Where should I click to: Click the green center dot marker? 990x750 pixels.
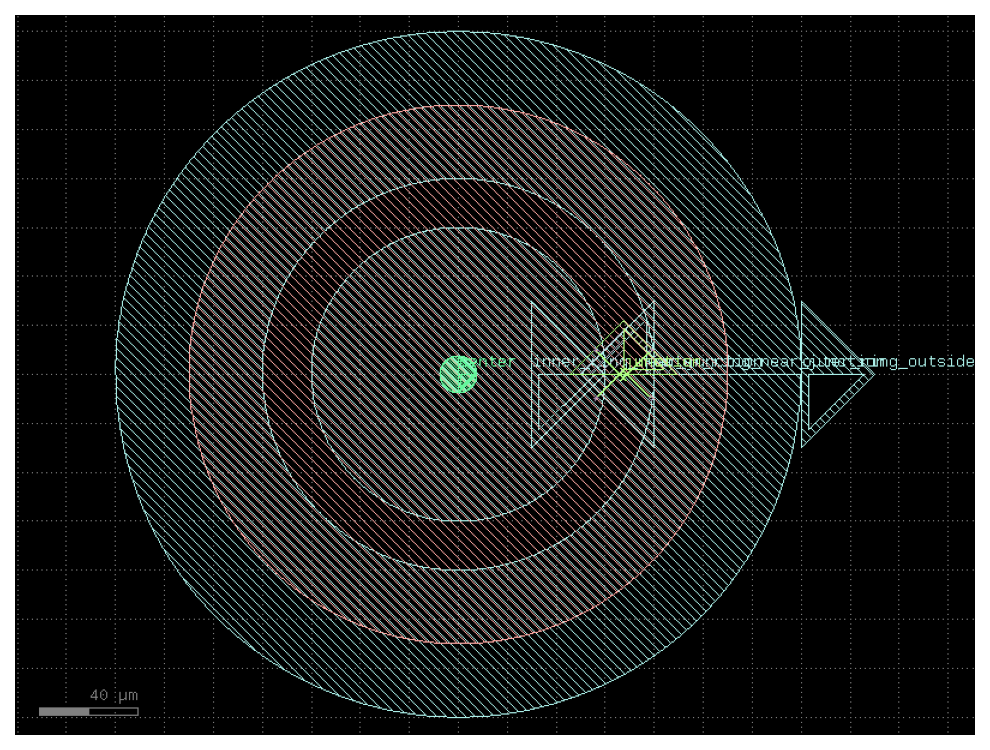point(458,374)
